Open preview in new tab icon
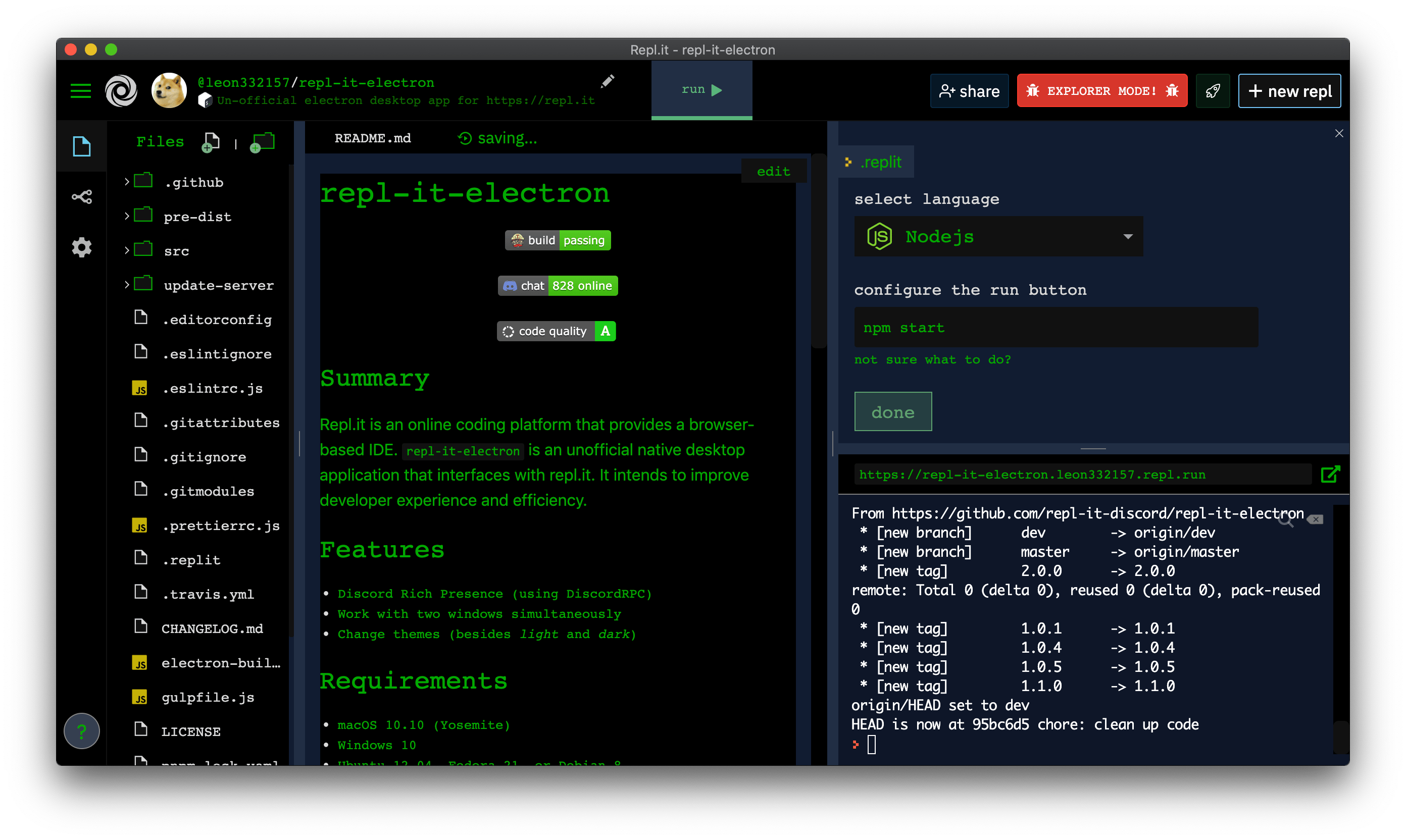 click(1330, 475)
